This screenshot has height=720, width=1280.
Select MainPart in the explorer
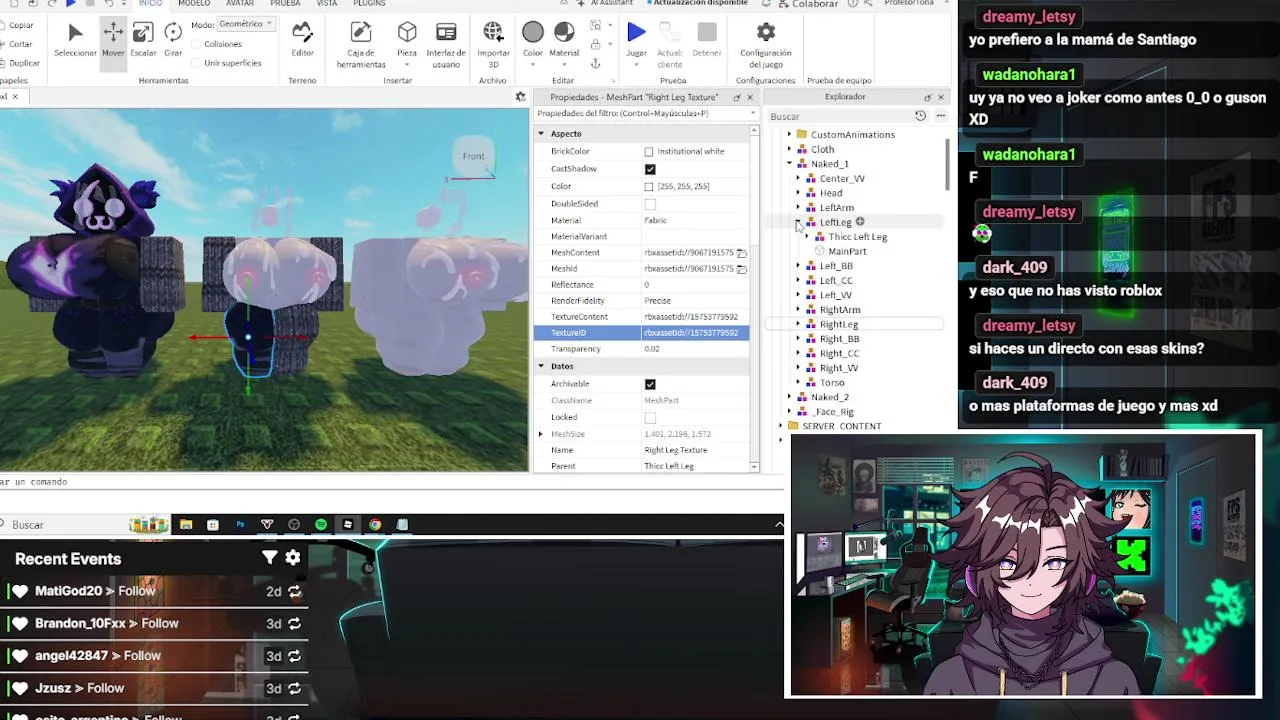coord(847,252)
